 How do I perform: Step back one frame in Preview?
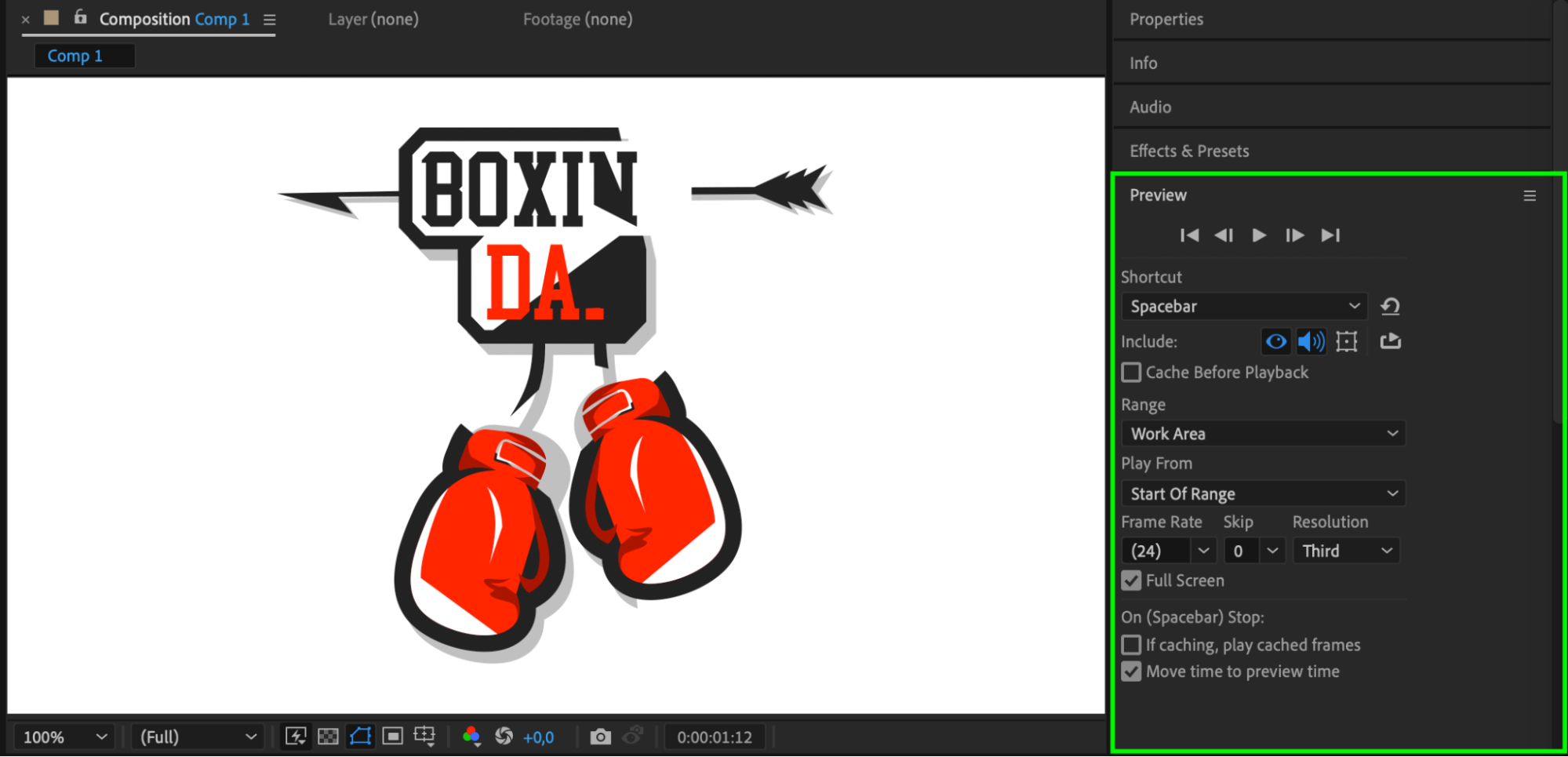pos(1224,235)
